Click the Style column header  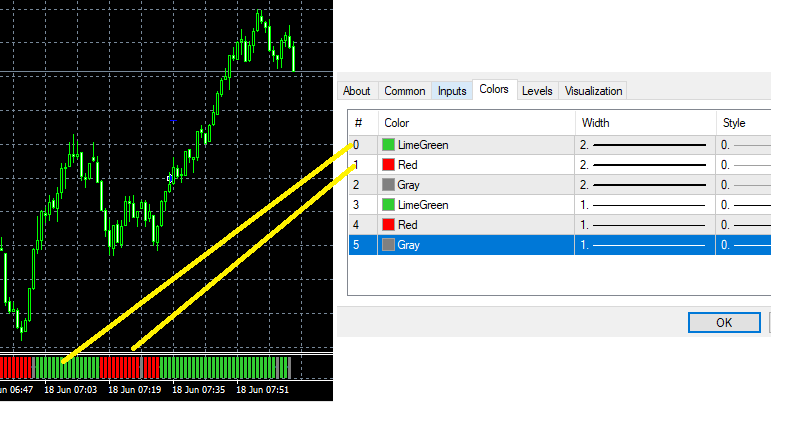click(744, 123)
